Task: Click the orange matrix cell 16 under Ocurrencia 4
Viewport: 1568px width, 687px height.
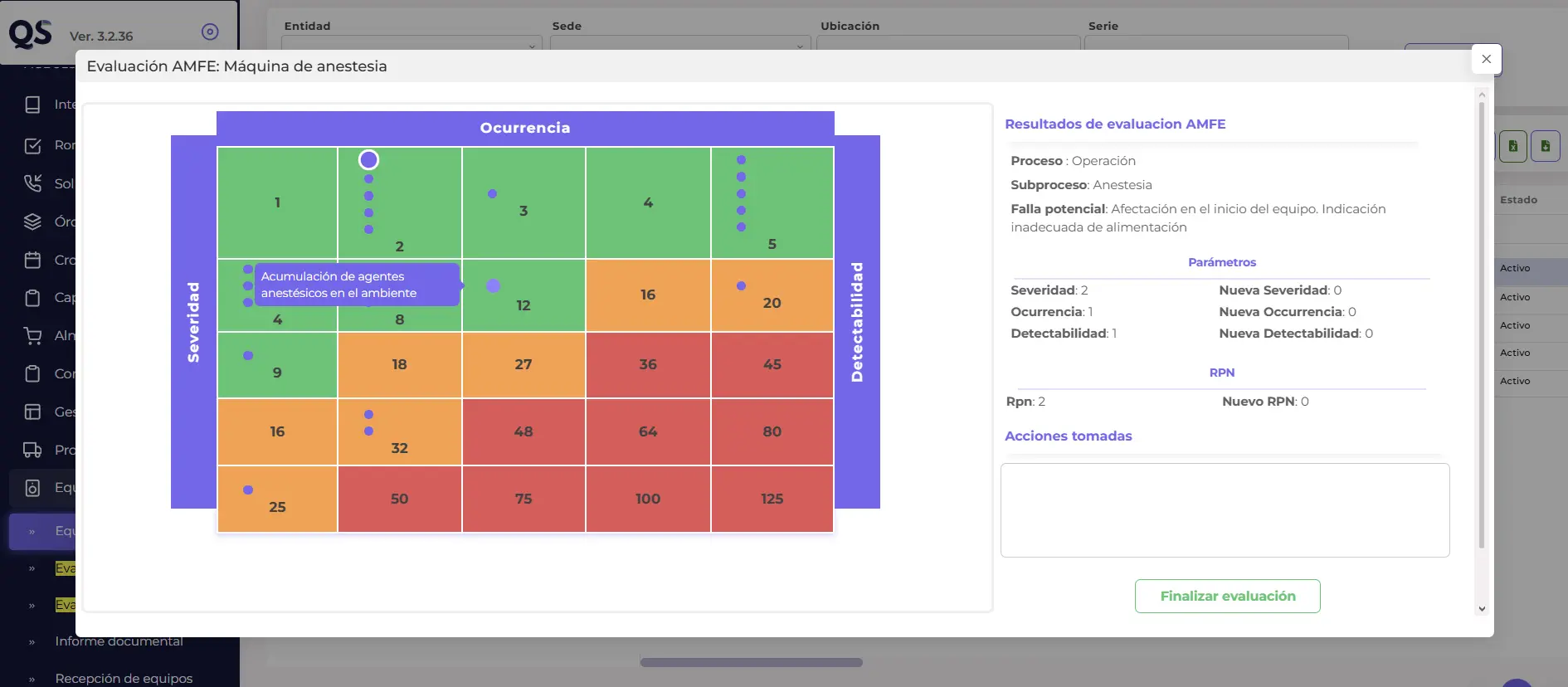Action: point(648,295)
